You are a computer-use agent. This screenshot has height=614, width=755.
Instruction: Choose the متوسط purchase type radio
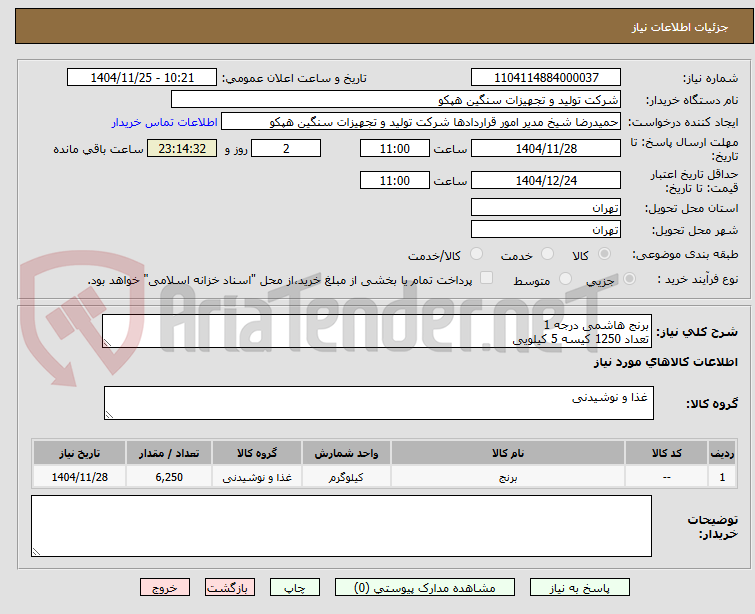point(565,279)
